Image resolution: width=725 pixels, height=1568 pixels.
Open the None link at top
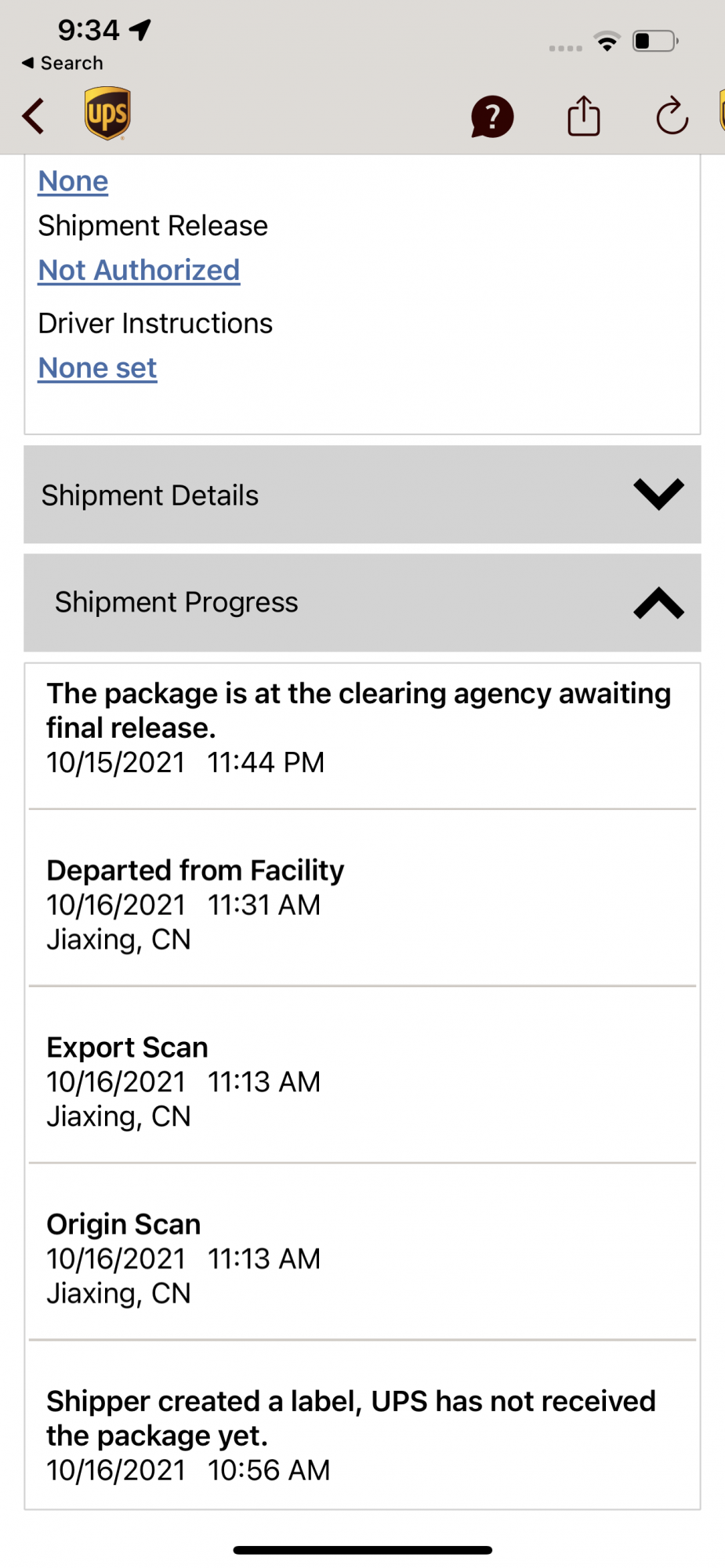tap(73, 181)
